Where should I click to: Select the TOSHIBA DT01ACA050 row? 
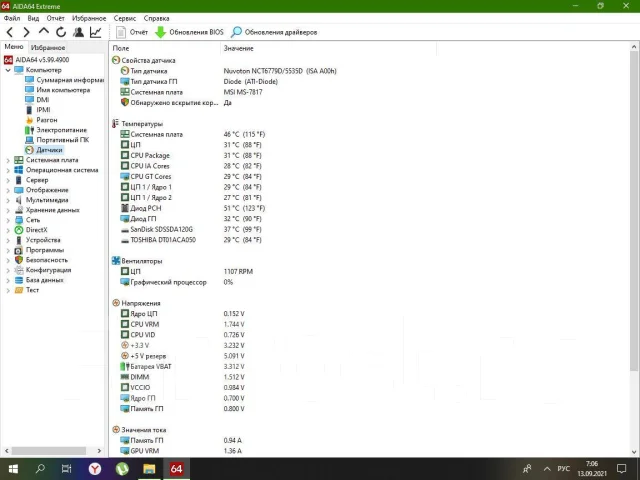[191, 240]
